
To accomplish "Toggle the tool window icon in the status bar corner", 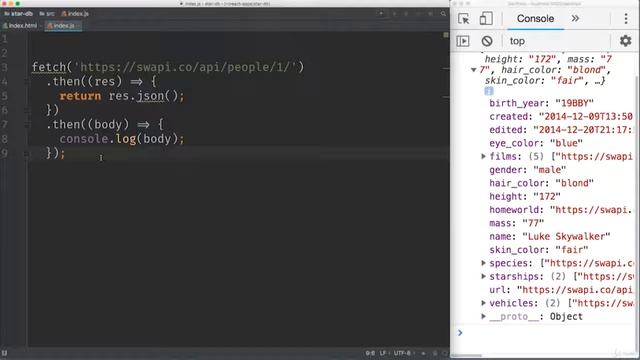I will (4, 353).
